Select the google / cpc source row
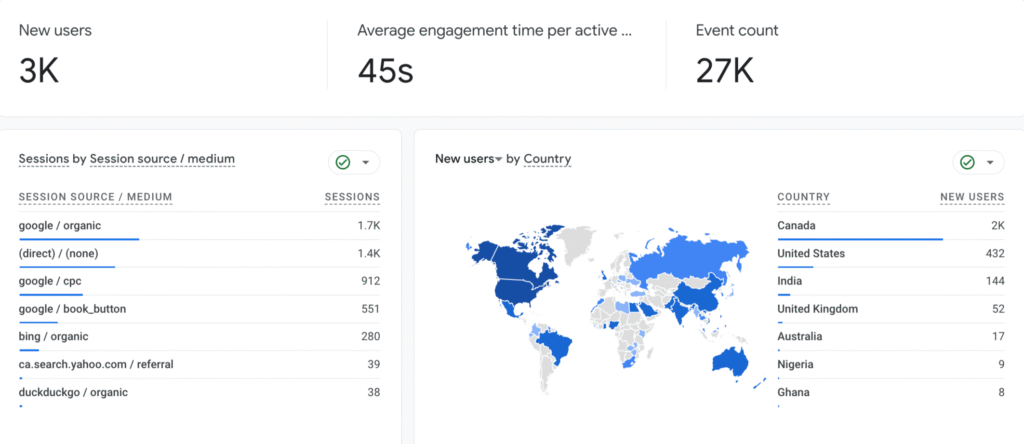The width and height of the screenshot is (1024, 444). click(x=50, y=281)
